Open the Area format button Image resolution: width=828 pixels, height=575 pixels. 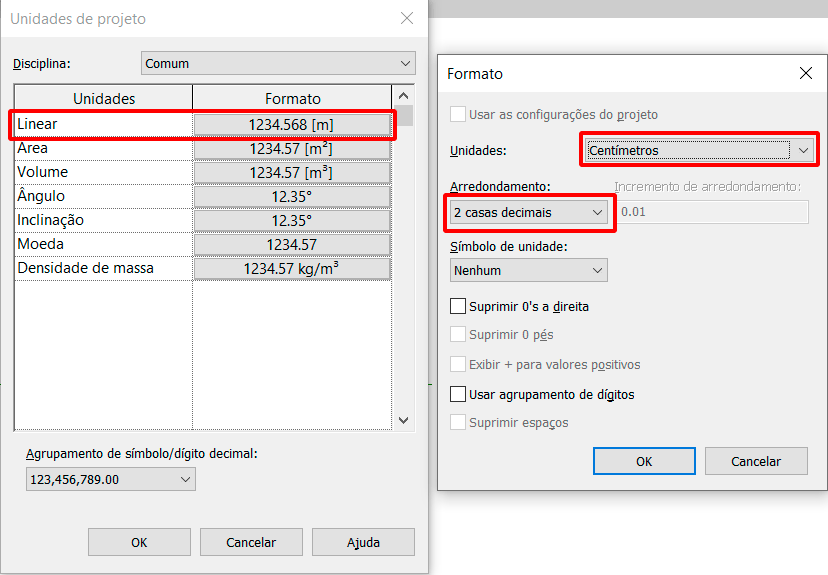click(292, 149)
